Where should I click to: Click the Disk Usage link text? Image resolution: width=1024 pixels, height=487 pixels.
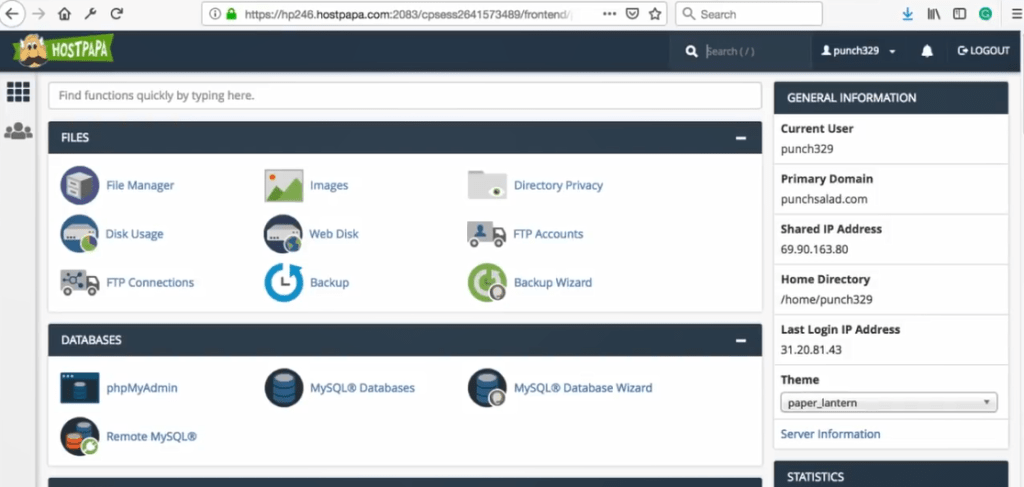coord(135,234)
